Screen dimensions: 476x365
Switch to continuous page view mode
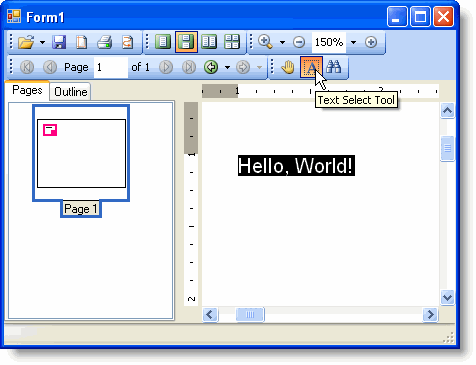pyautogui.click(x=186, y=42)
